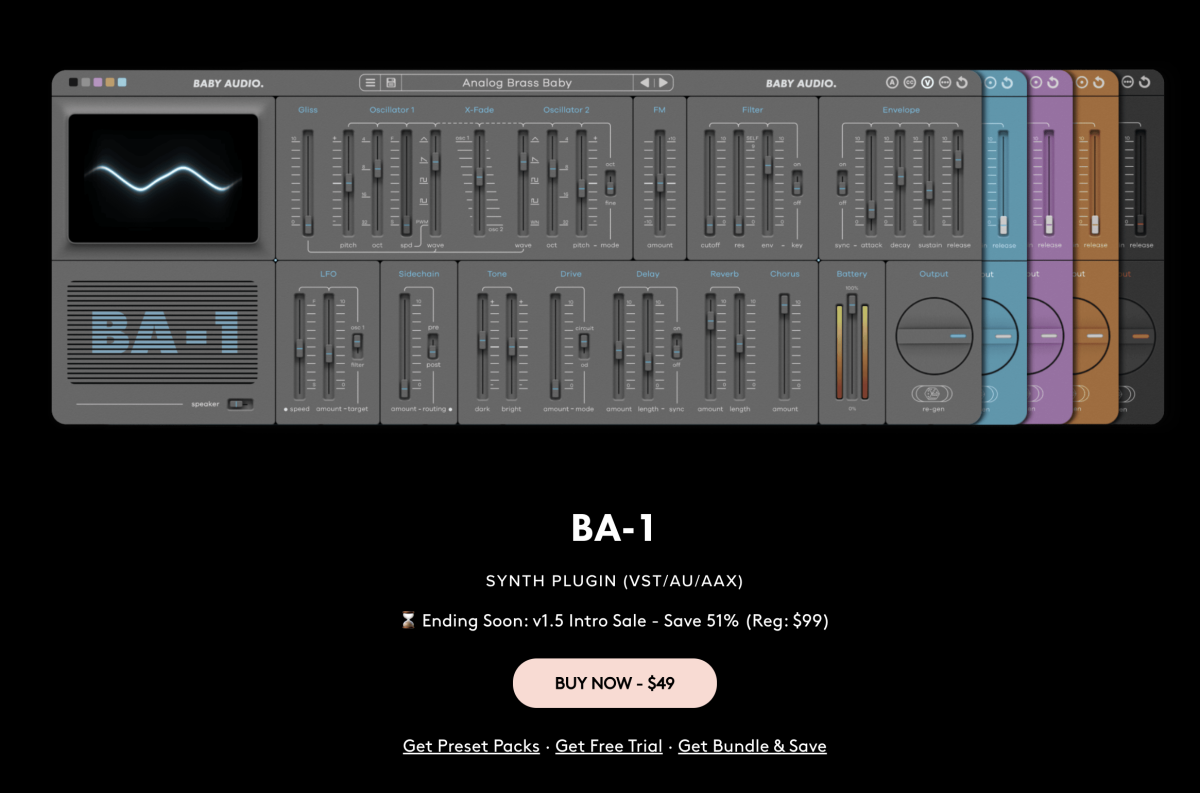Screen dimensions: 1200x793
Task: Click the Battery slider
Action: coord(852,345)
